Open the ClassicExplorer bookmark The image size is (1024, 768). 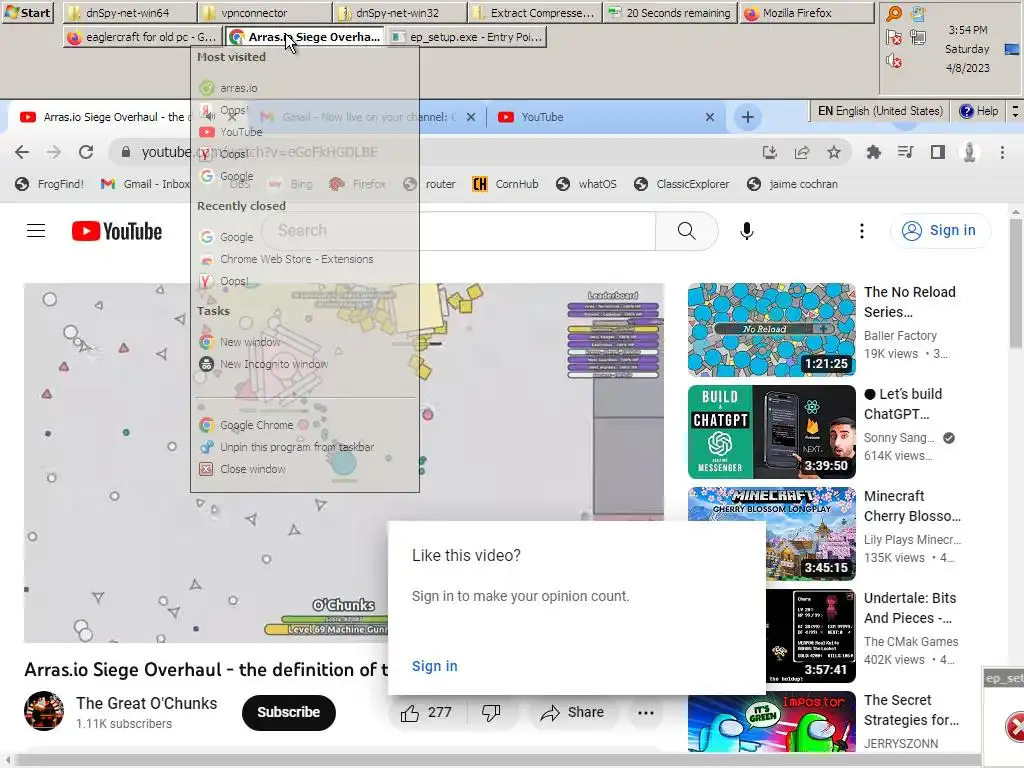coord(682,184)
